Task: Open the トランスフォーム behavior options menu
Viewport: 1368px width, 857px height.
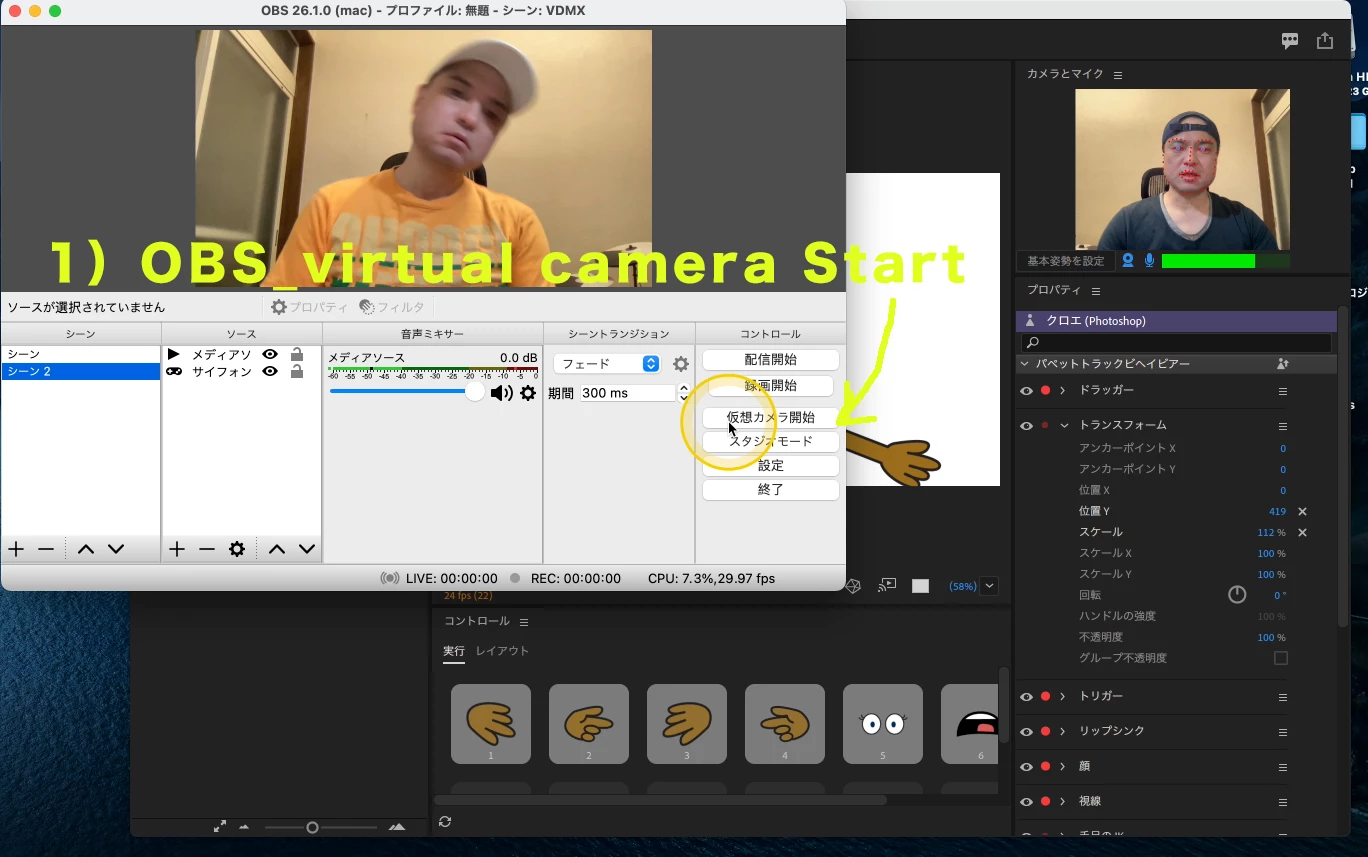Action: 1283,426
